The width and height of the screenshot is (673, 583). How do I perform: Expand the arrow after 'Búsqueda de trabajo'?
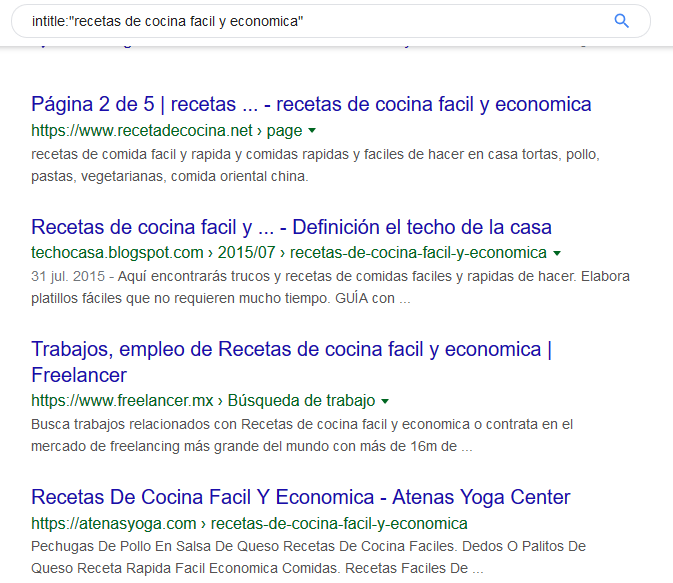(385, 401)
